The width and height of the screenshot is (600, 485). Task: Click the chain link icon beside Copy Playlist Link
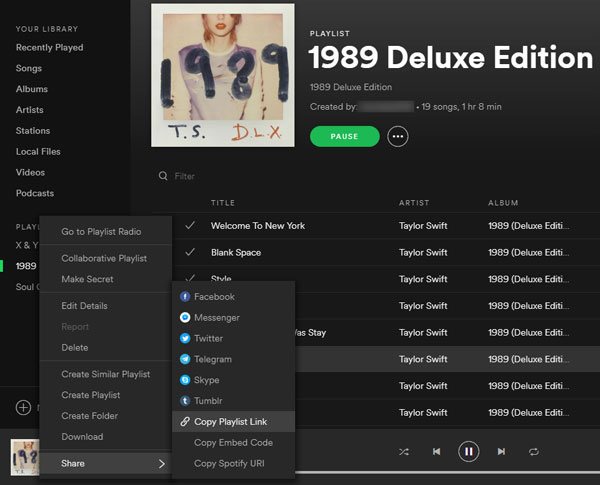(185, 421)
